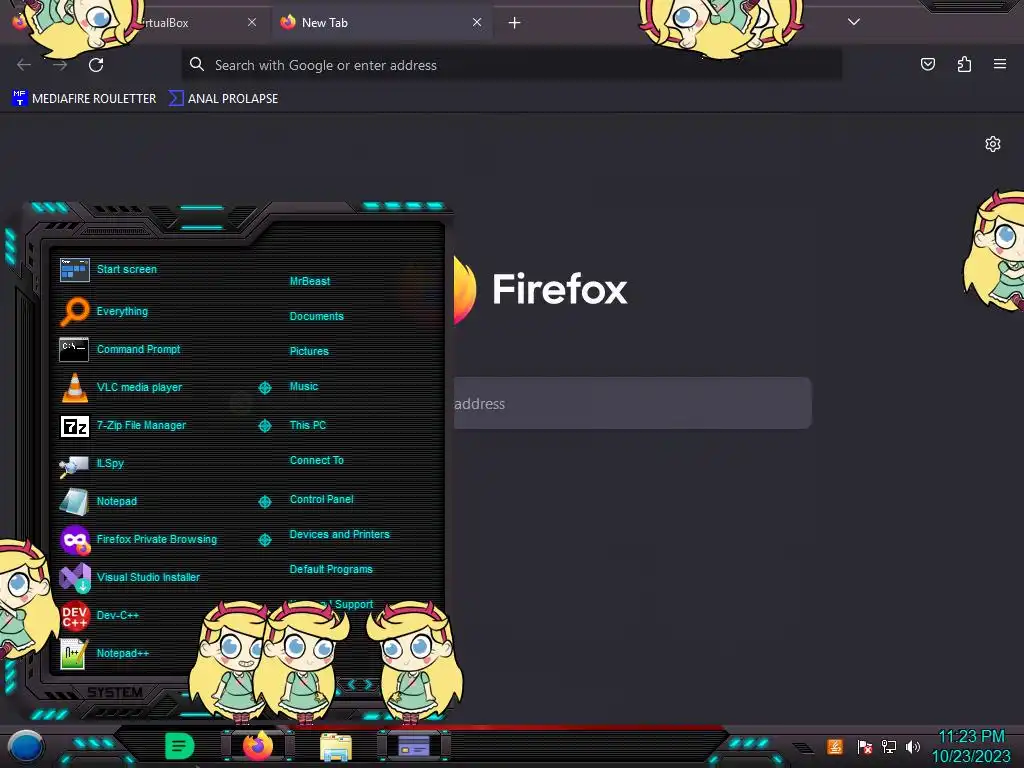Open MEDIAFIRE ROULETTER bookmark
Screen dimensions: 1024x768
pos(84,99)
